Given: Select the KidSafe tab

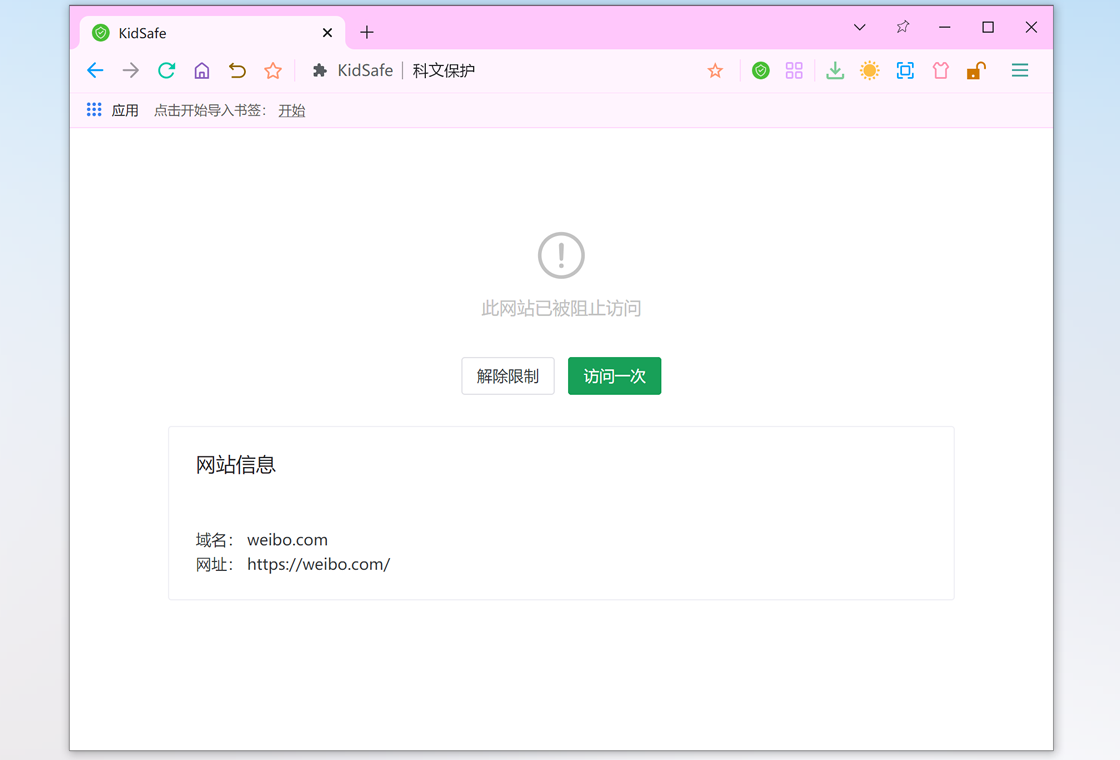Looking at the screenshot, I should 212,33.
